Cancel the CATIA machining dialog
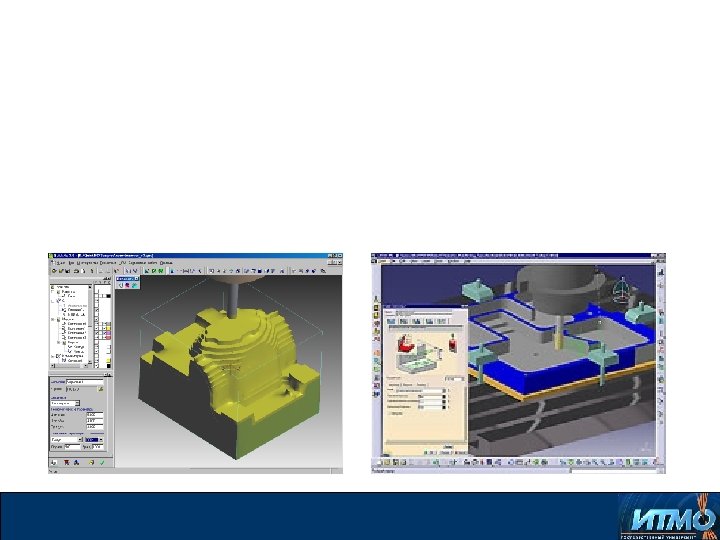The image size is (720, 540). point(461,453)
